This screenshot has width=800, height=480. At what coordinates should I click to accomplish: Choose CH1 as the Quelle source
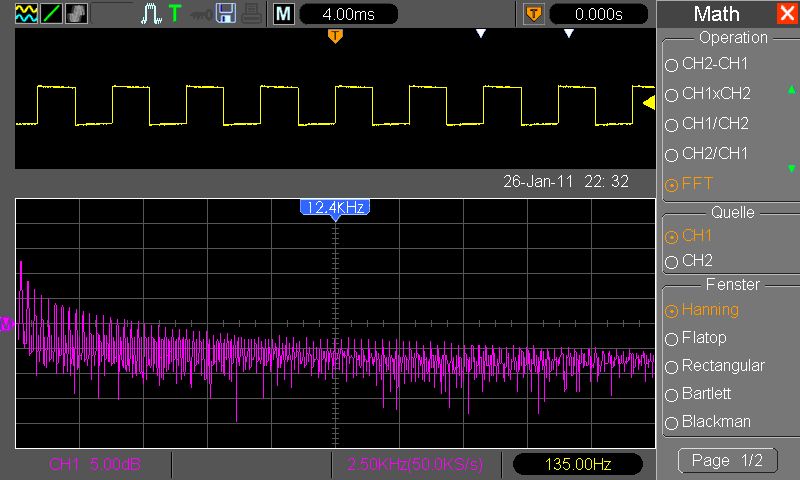[688, 236]
